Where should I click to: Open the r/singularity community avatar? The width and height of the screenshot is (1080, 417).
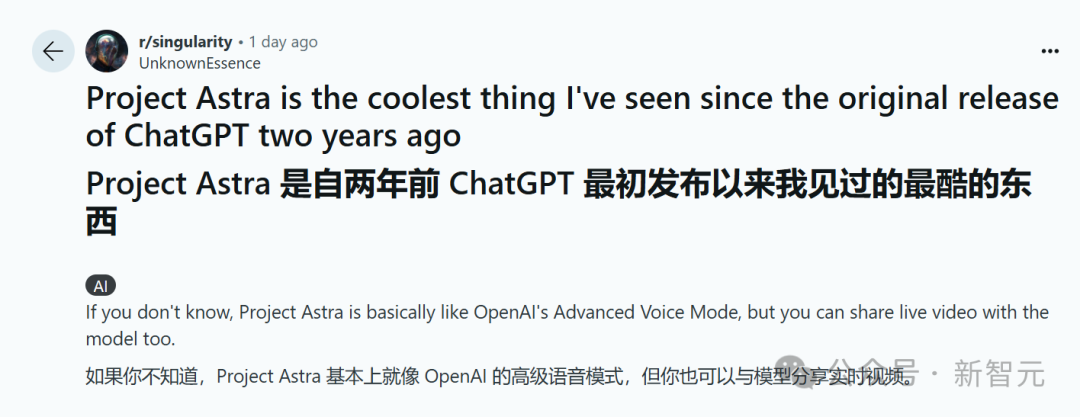[107, 52]
